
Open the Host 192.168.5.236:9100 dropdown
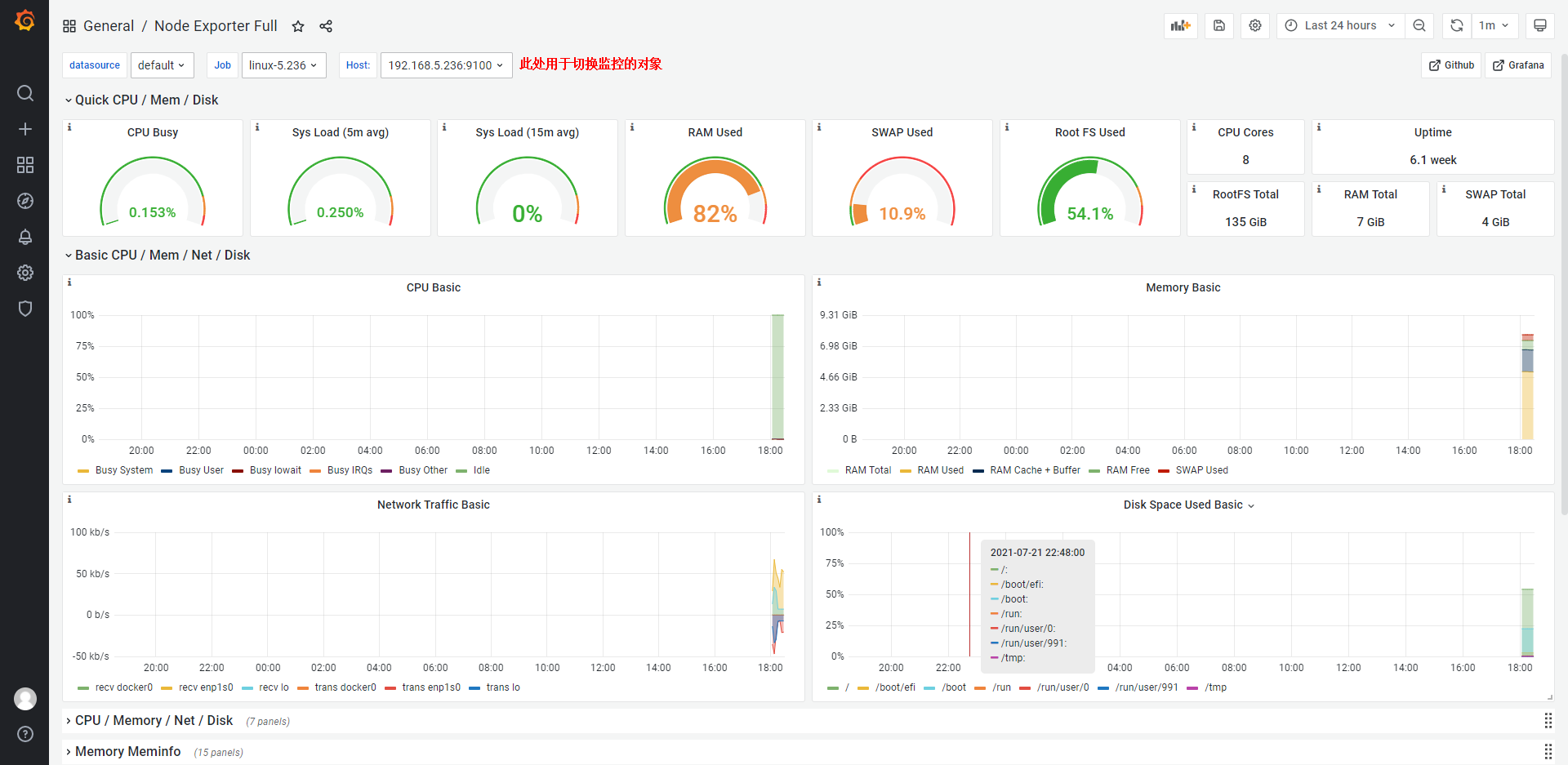point(446,65)
